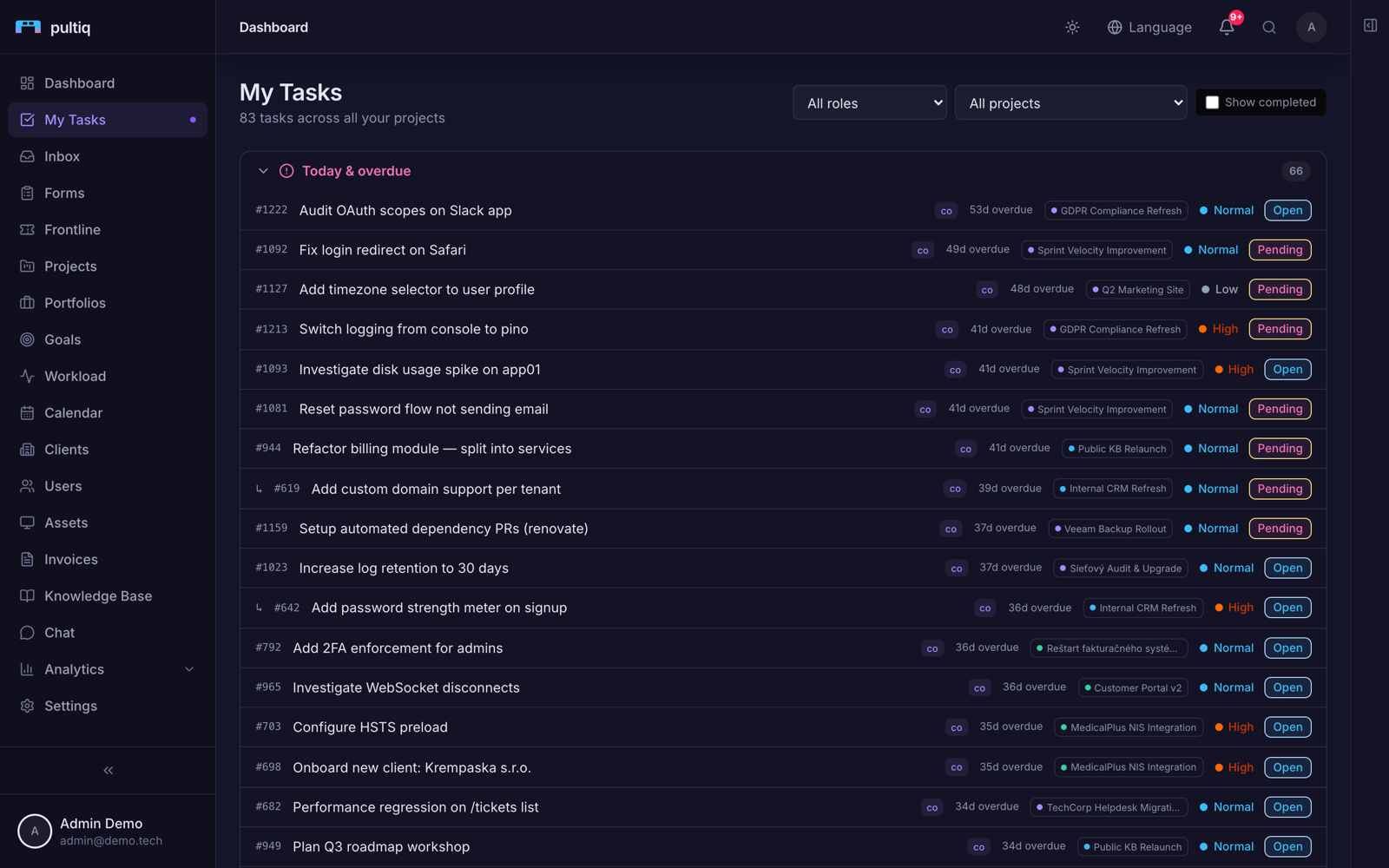This screenshot has width=1389, height=868.
Task: Toggle light theme with sun icon
Action: click(x=1072, y=27)
